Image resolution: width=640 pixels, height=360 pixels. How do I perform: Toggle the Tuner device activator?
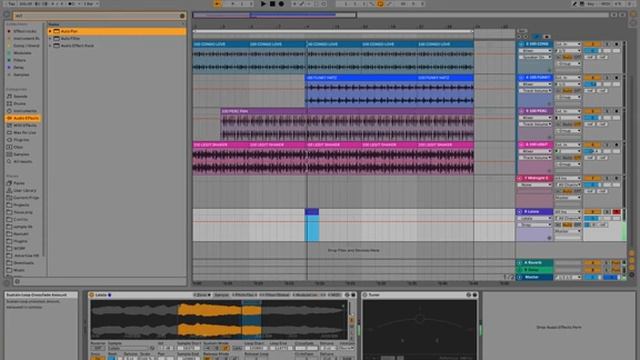(365, 295)
